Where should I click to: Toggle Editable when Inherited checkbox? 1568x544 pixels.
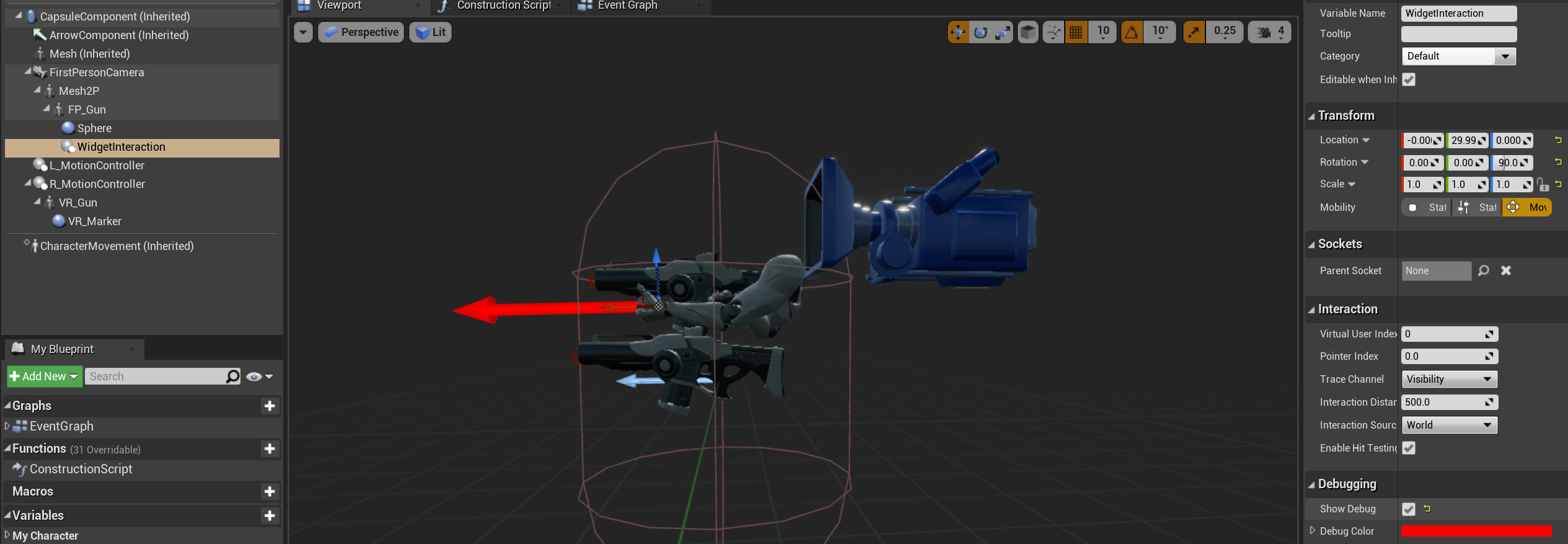click(x=1409, y=79)
